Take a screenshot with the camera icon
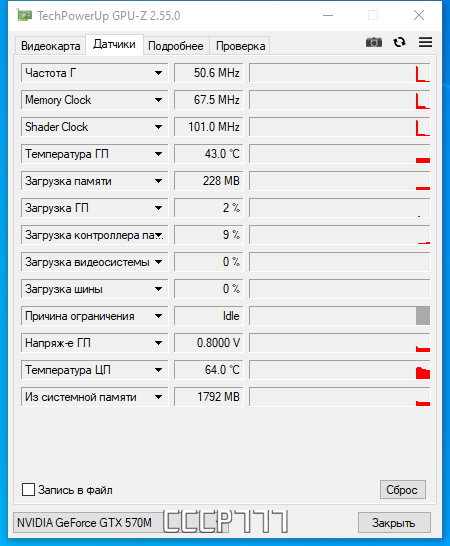This screenshot has width=450, height=546. pyautogui.click(x=374, y=42)
